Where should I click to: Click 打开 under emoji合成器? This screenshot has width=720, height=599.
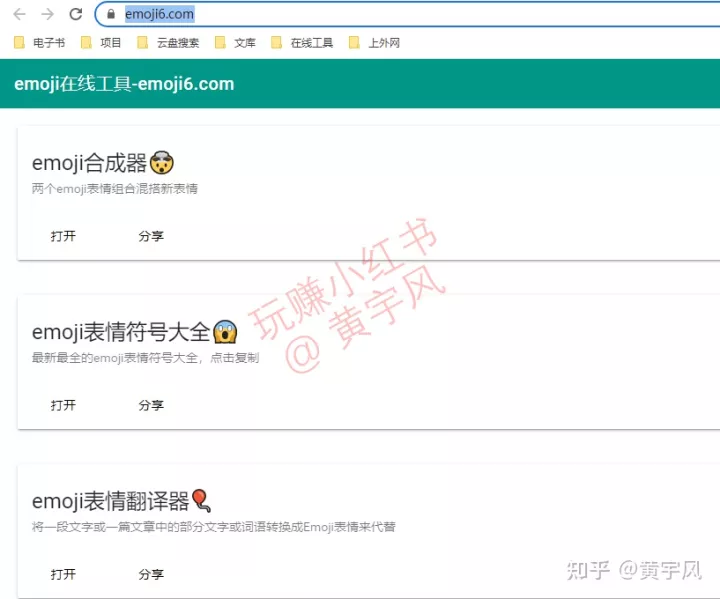click(63, 236)
